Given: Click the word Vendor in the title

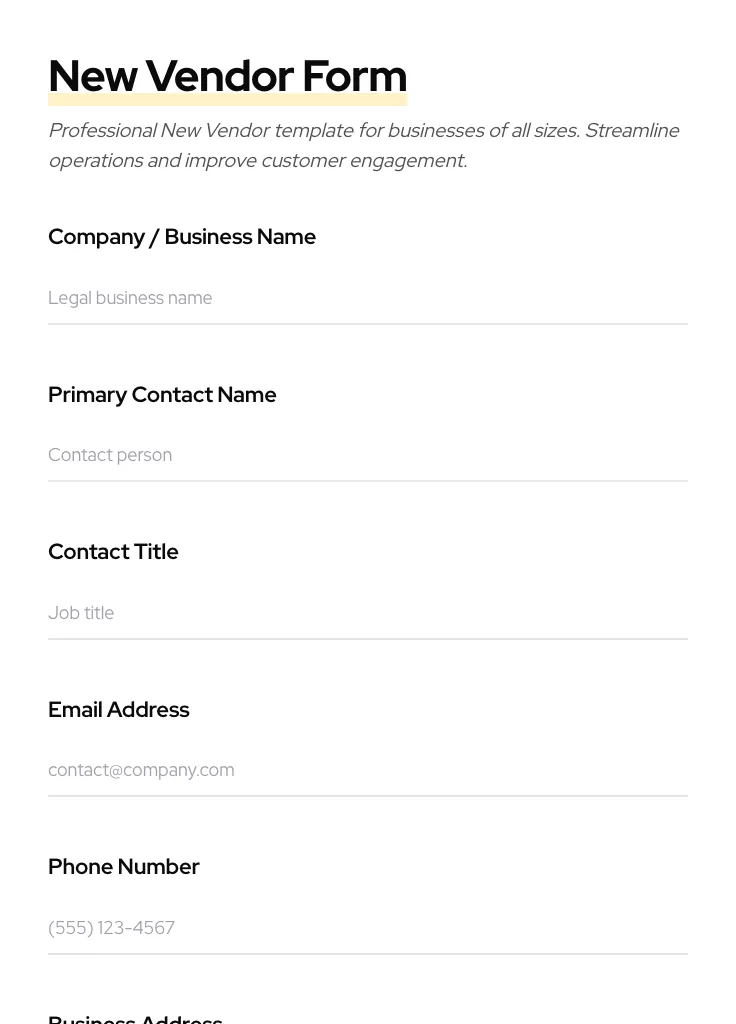Looking at the screenshot, I should [219, 76].
